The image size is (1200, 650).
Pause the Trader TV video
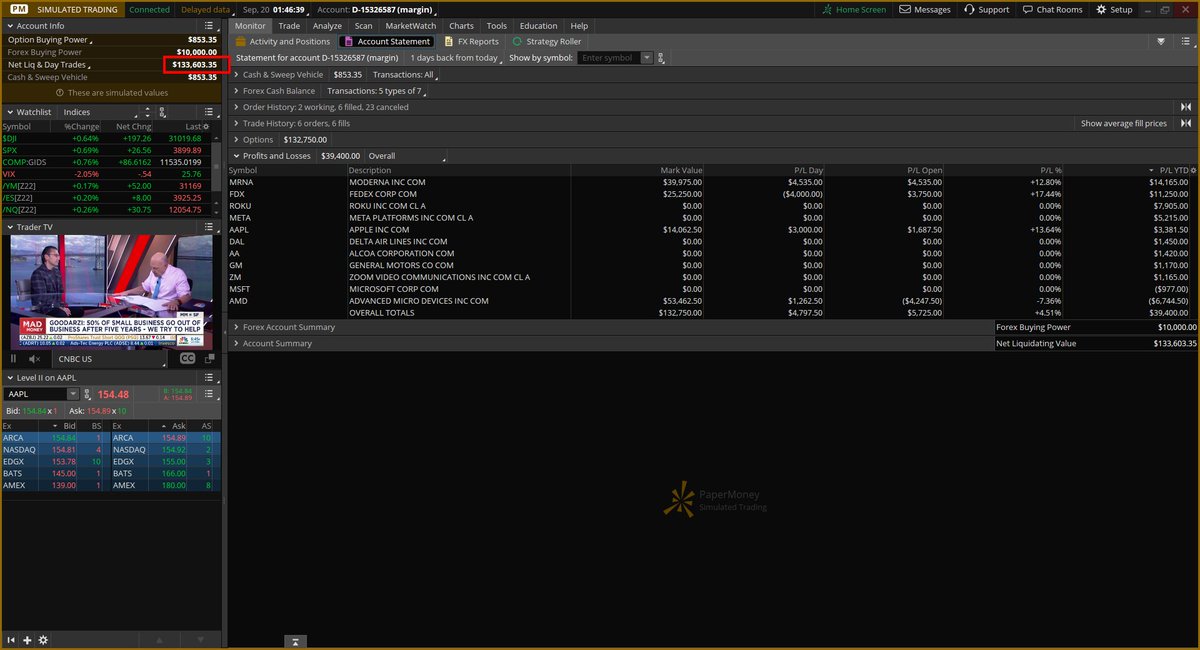coord(14,358)
